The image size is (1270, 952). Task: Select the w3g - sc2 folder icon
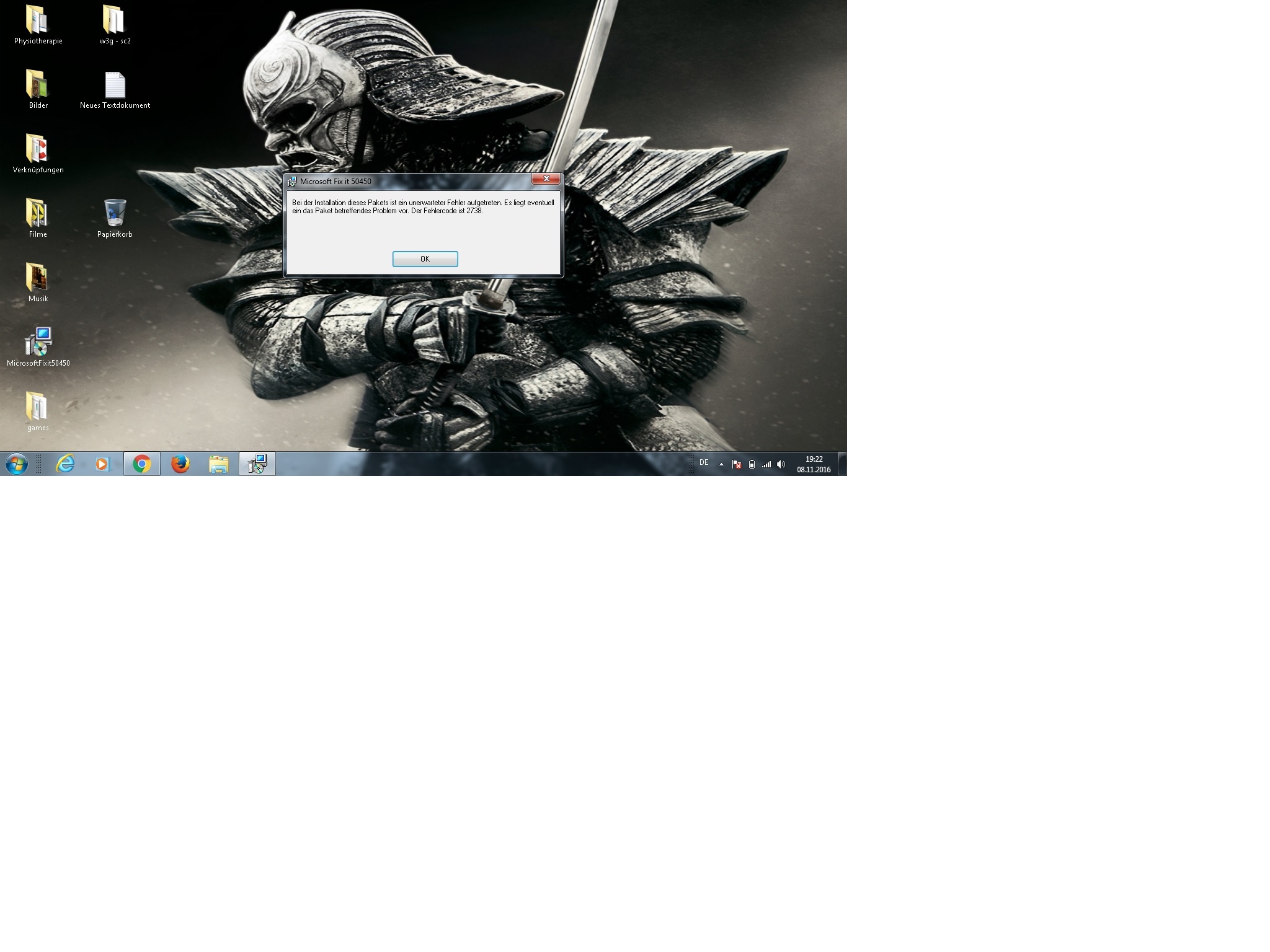tap(115, 25)
